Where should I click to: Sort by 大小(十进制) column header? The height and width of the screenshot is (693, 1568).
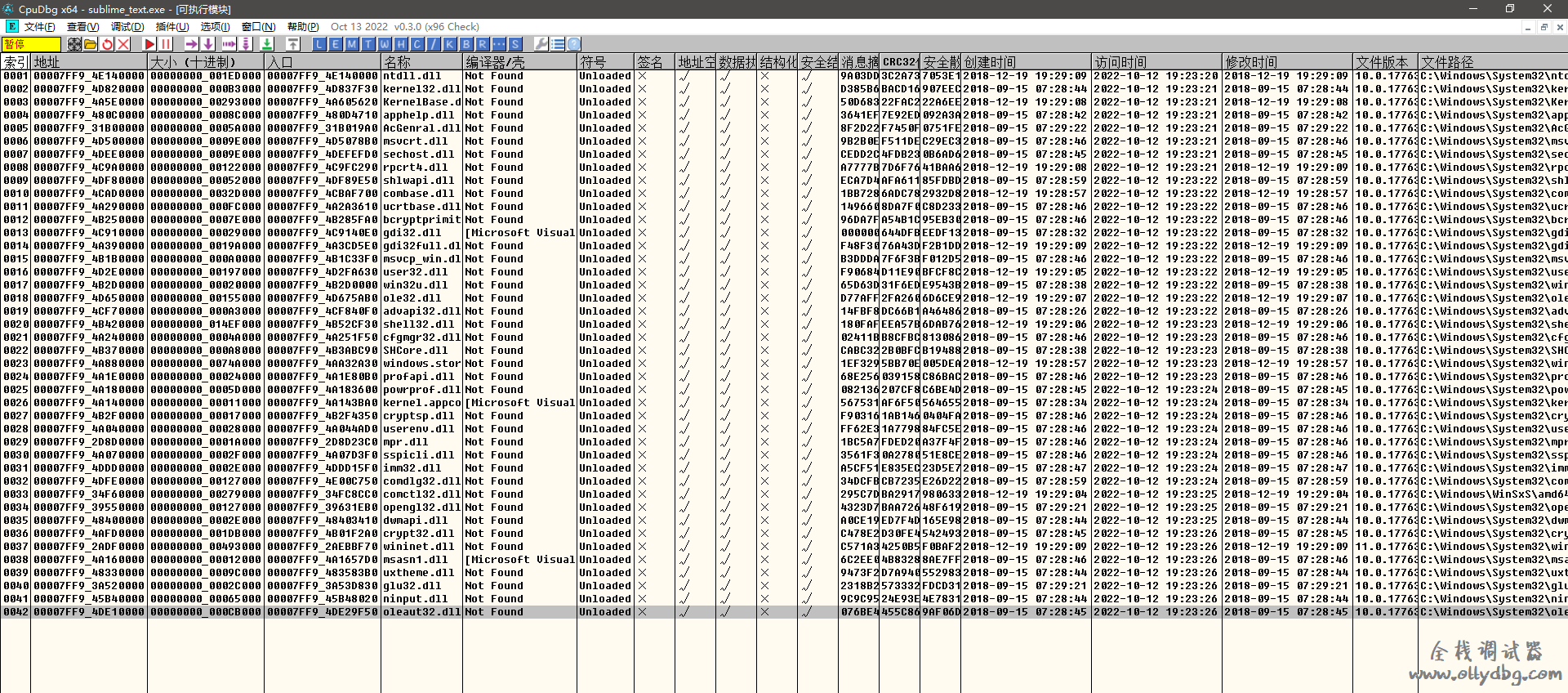[x=207, y=62]
